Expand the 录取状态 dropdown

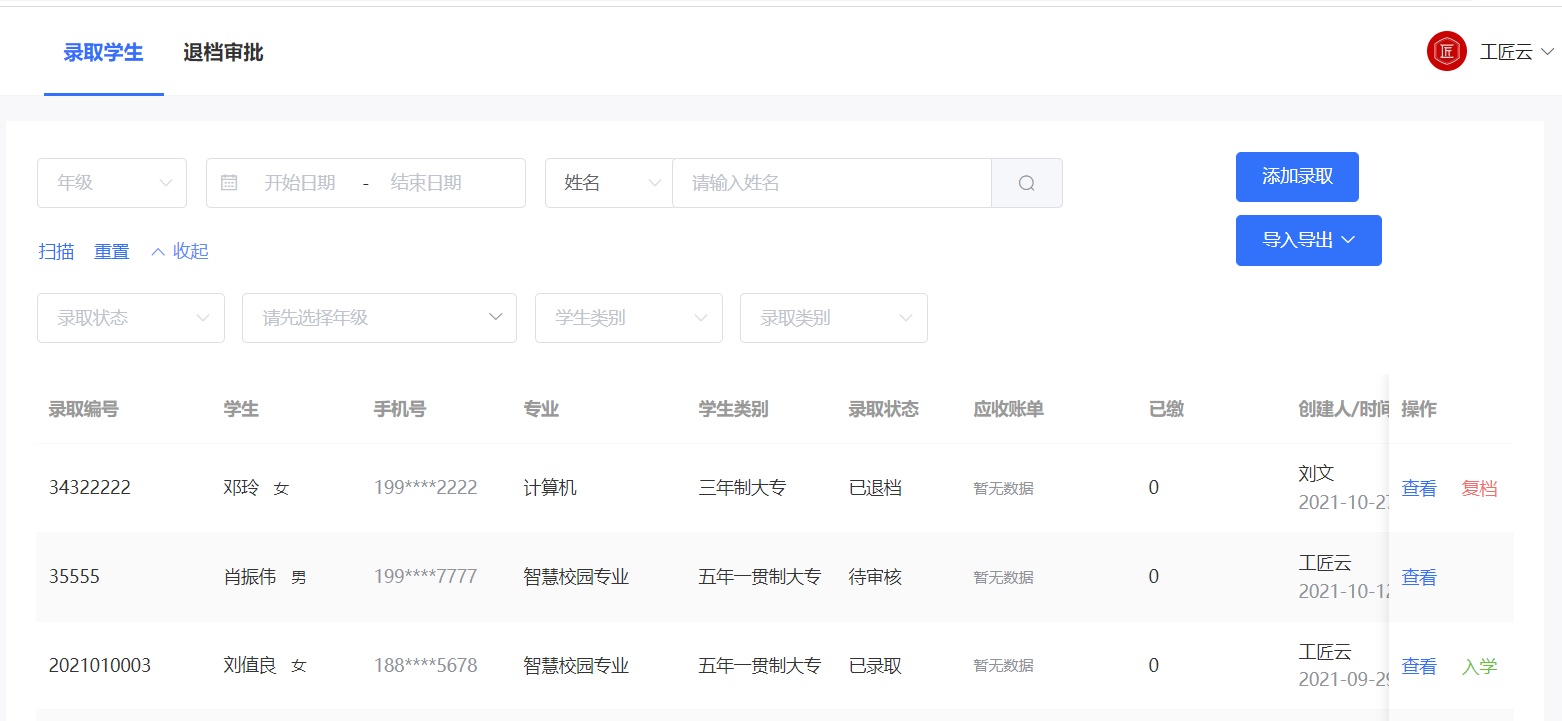pos(130,317)
